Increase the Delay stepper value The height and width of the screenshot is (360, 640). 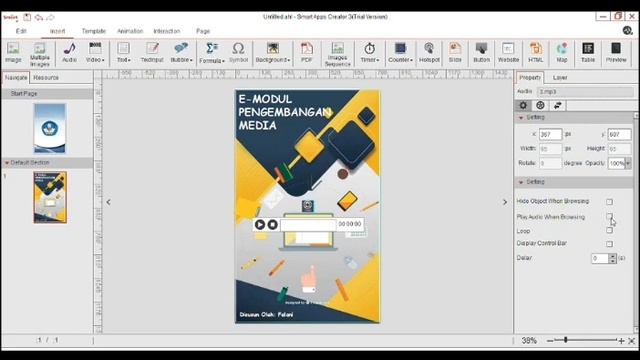point(612,256)
